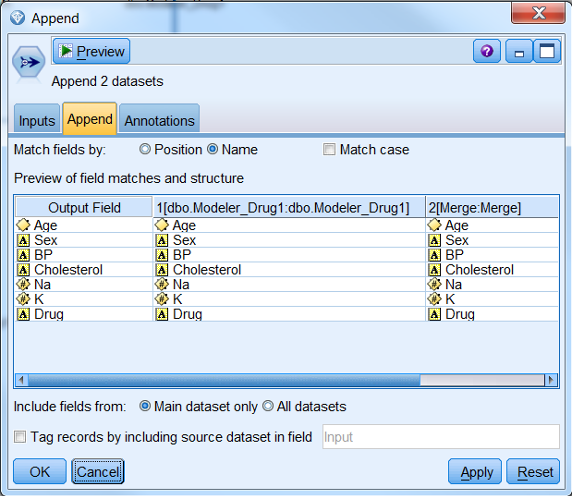This screenshot has height=496, width=572.
Task: Enable Tag records by including source dataset
Action: (20, 437)
